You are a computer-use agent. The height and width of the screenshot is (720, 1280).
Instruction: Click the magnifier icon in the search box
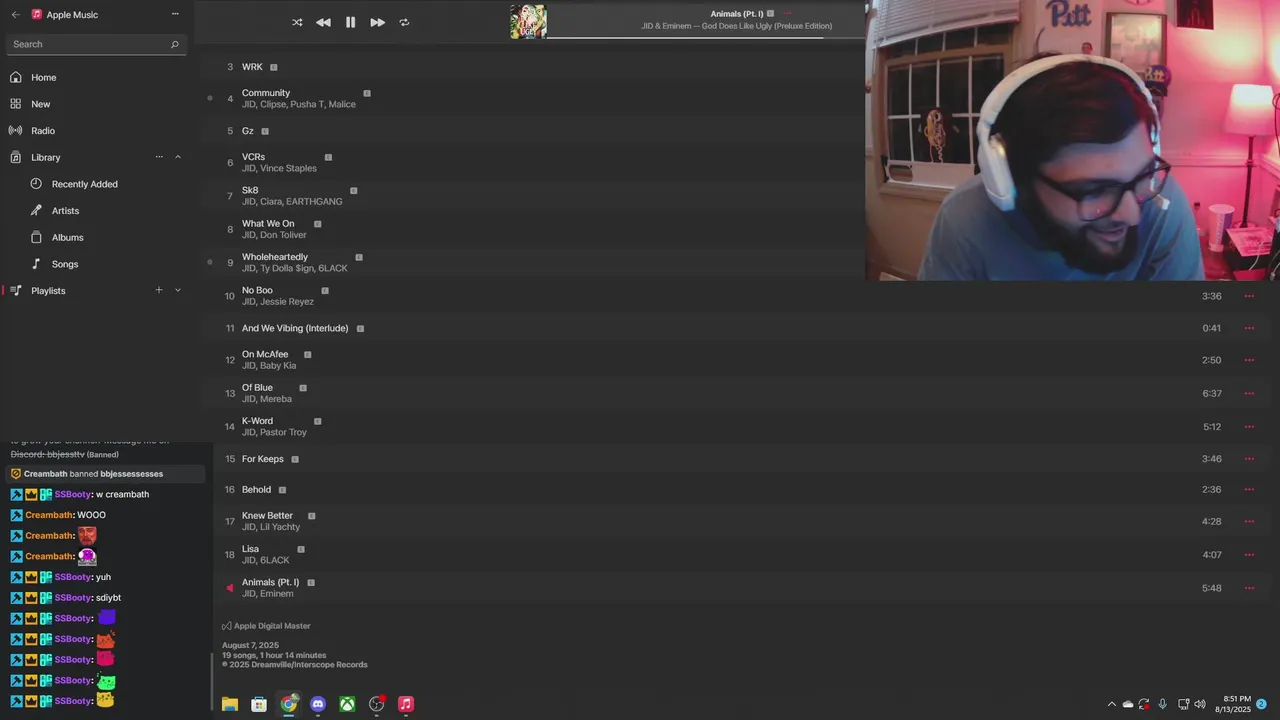click(x=174, y=44)
